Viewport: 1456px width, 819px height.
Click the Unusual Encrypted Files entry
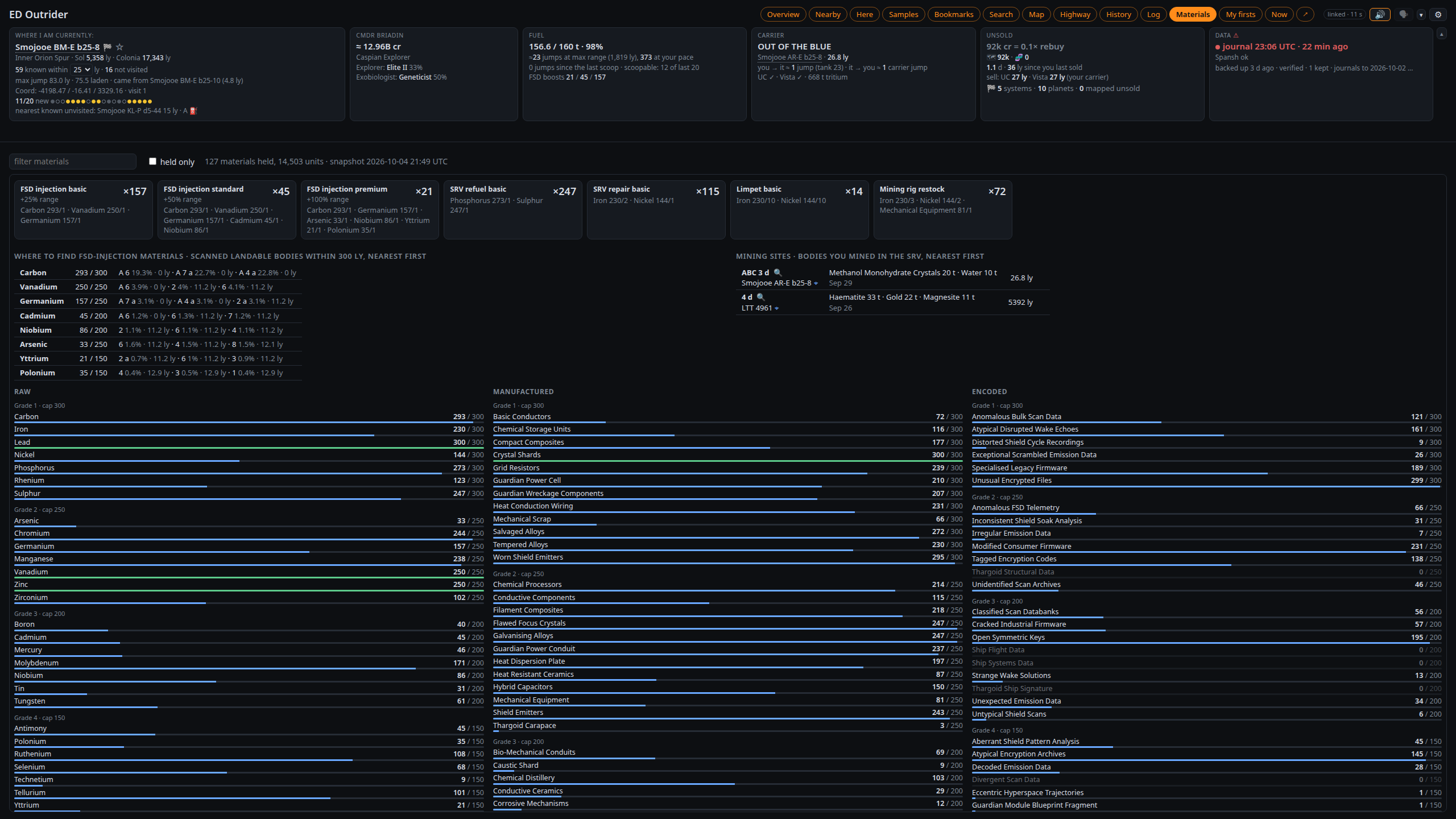pyautogui.click(x=1206, y=481)
